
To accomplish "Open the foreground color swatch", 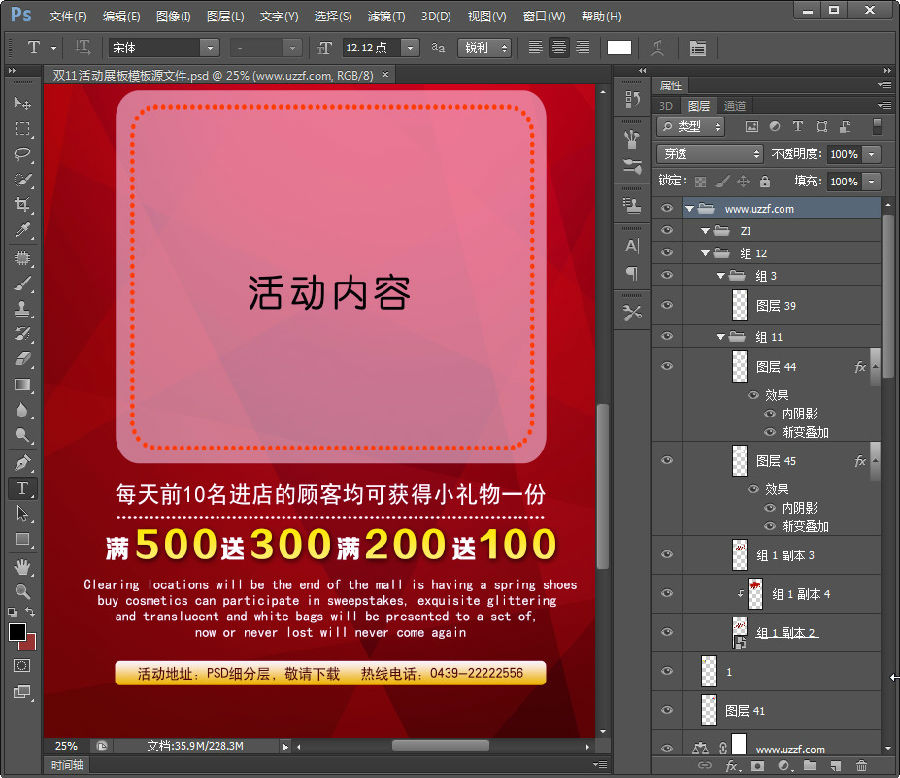I will pos(16,632).
